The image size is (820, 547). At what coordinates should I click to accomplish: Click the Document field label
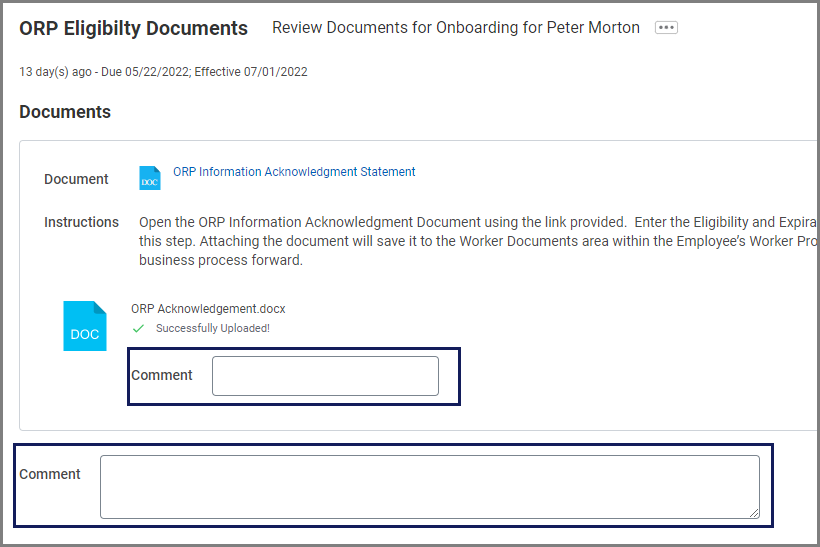(x=76, y=179)
